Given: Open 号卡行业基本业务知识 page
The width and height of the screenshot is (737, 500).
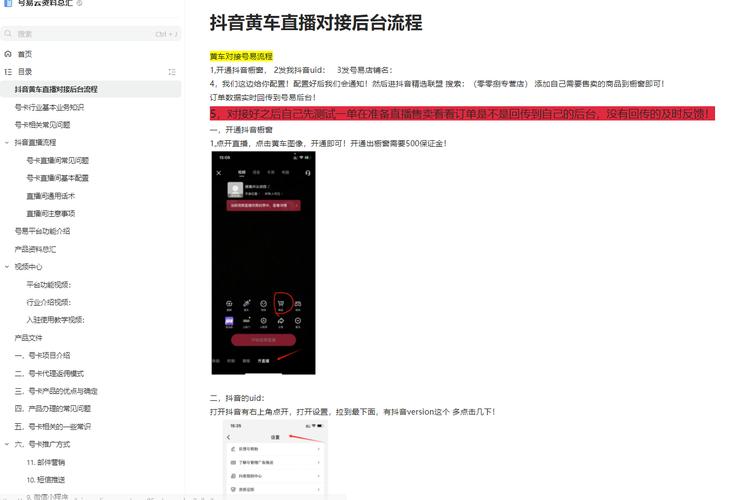Looking at the screenshot, I should tap(49, 107).
